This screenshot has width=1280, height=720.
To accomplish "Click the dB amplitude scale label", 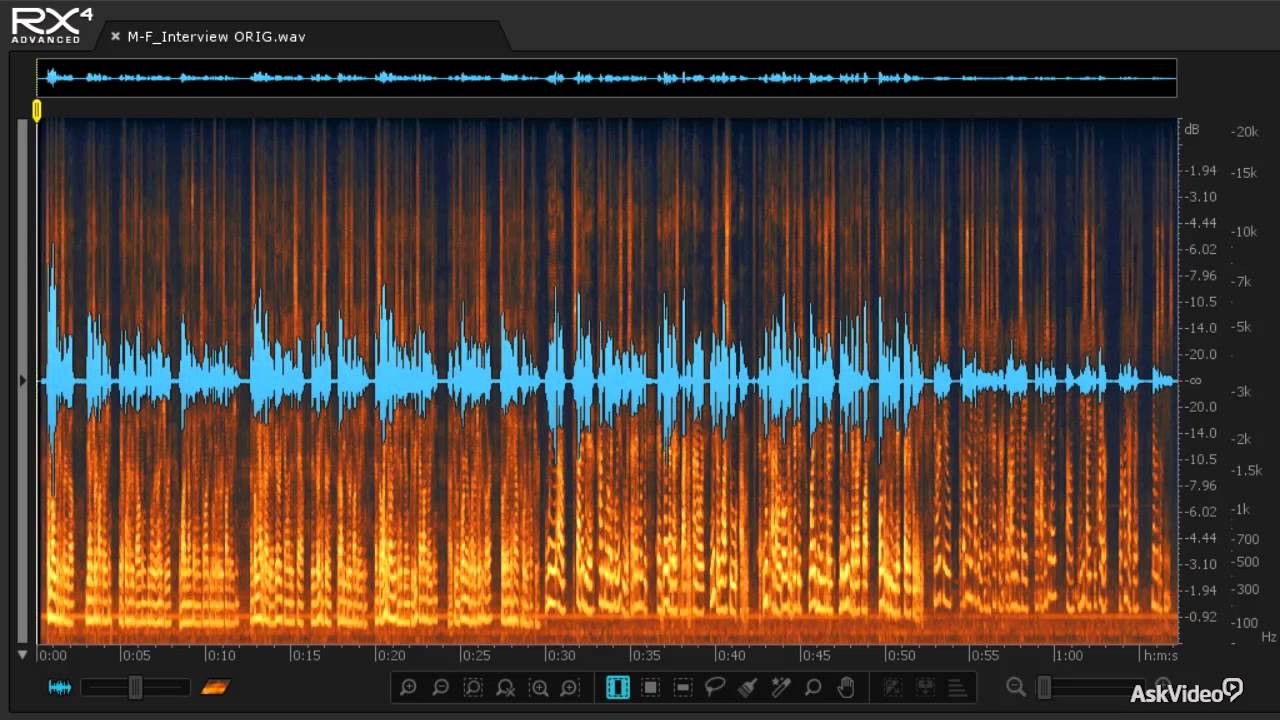I will pos(1192,129).
